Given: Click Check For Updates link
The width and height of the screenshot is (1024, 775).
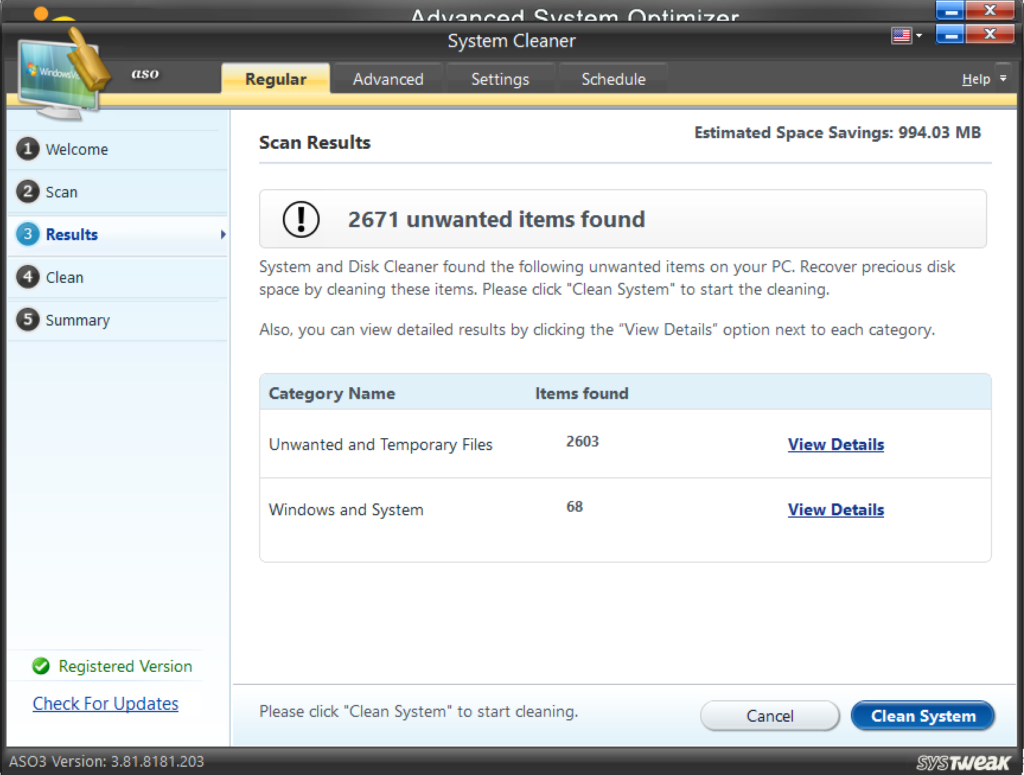Looking at the screenshot, I should tap(105, 704).
